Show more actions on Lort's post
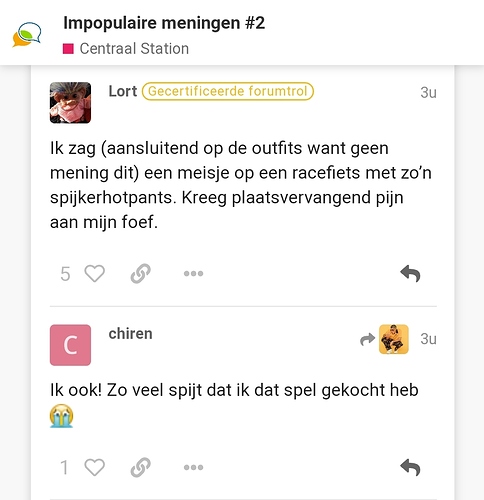484x500 pixels. [x=193, y=274]
